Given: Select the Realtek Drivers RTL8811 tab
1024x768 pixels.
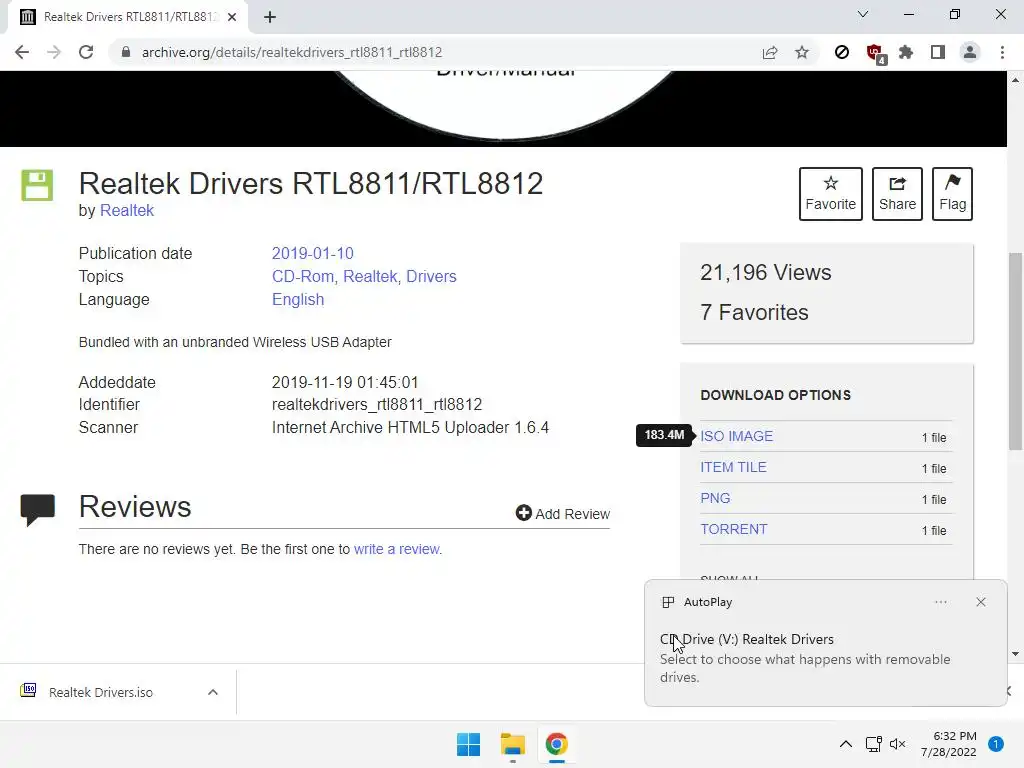Looking at the screenshot, I should coord(128,17).
